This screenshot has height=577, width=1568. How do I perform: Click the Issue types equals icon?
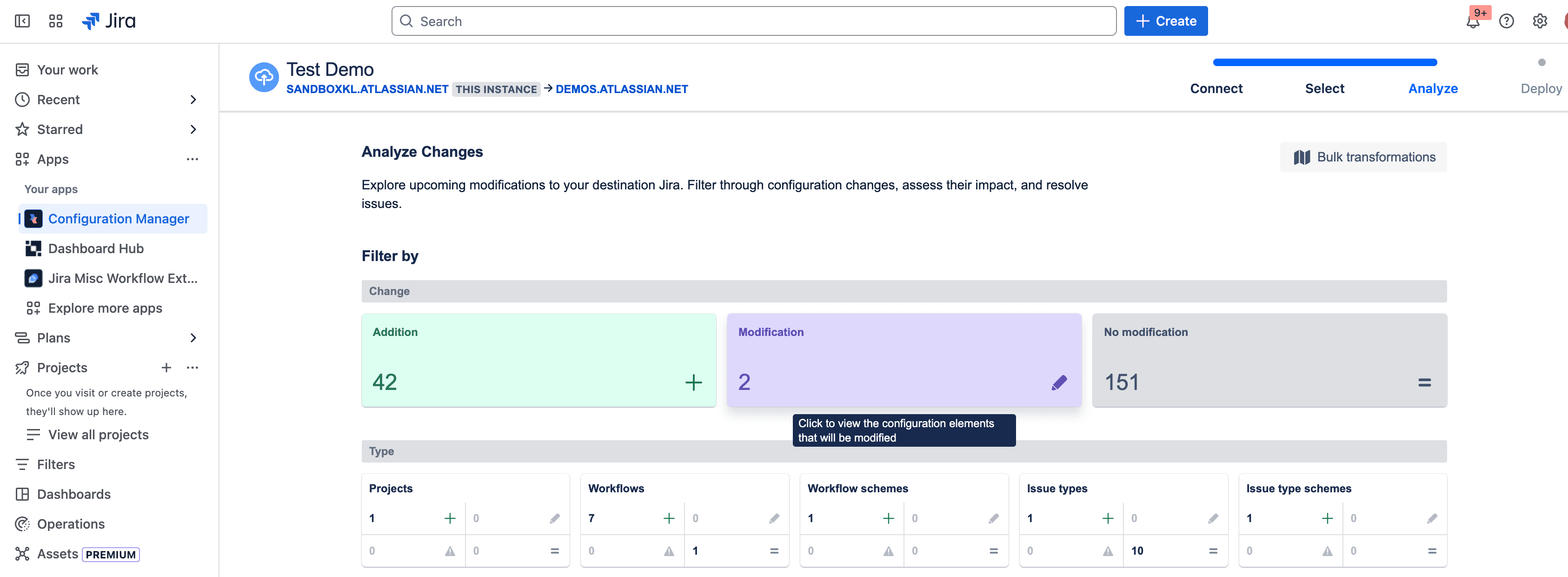pyautogui.click(x=1213, y=551)
